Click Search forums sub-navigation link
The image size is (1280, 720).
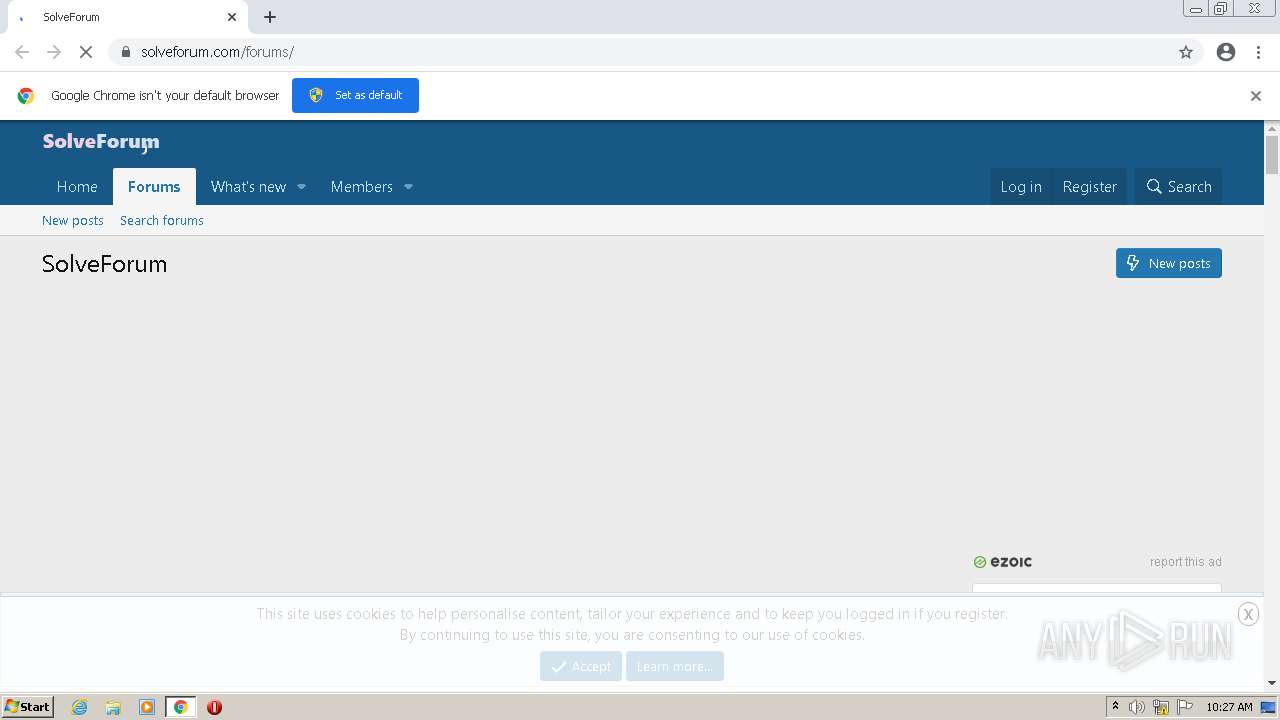[162, 220]
